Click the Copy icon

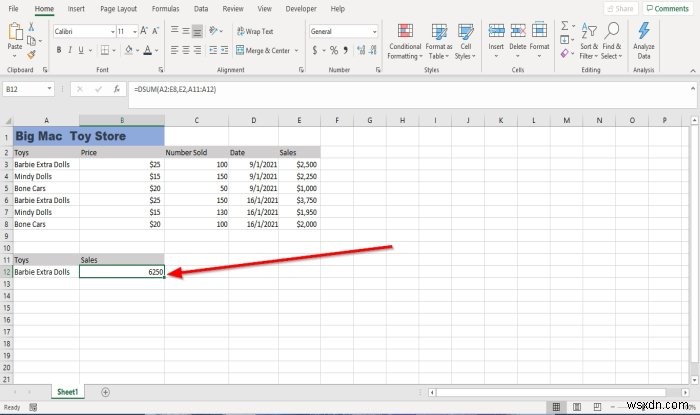(31, 41)
